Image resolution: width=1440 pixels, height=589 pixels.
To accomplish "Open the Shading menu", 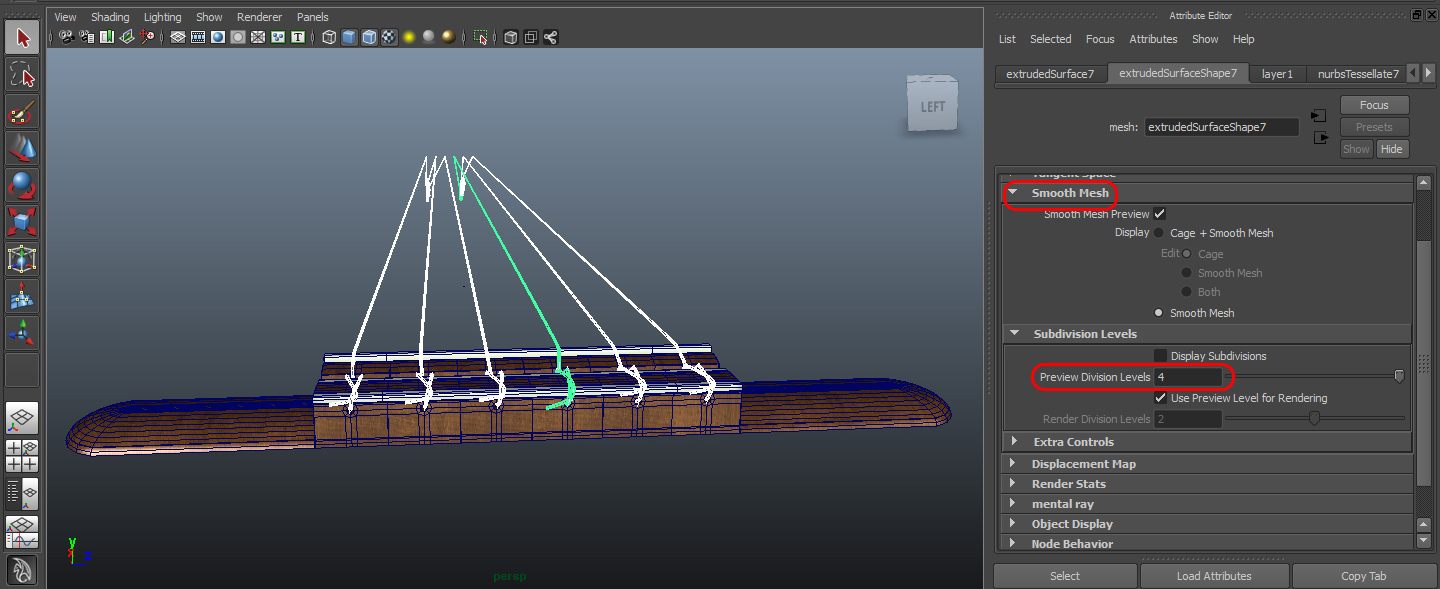I will 110,17.
